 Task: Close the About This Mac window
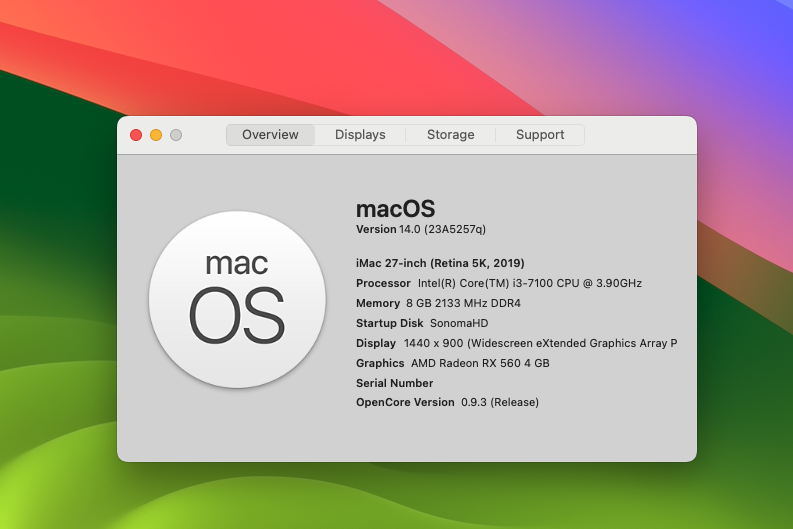coord(136,135)
